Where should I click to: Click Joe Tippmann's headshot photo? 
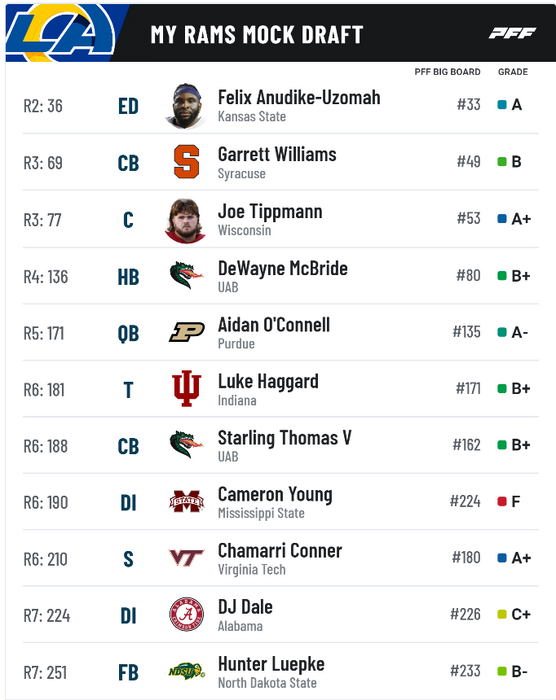click(x=186, y=221)
